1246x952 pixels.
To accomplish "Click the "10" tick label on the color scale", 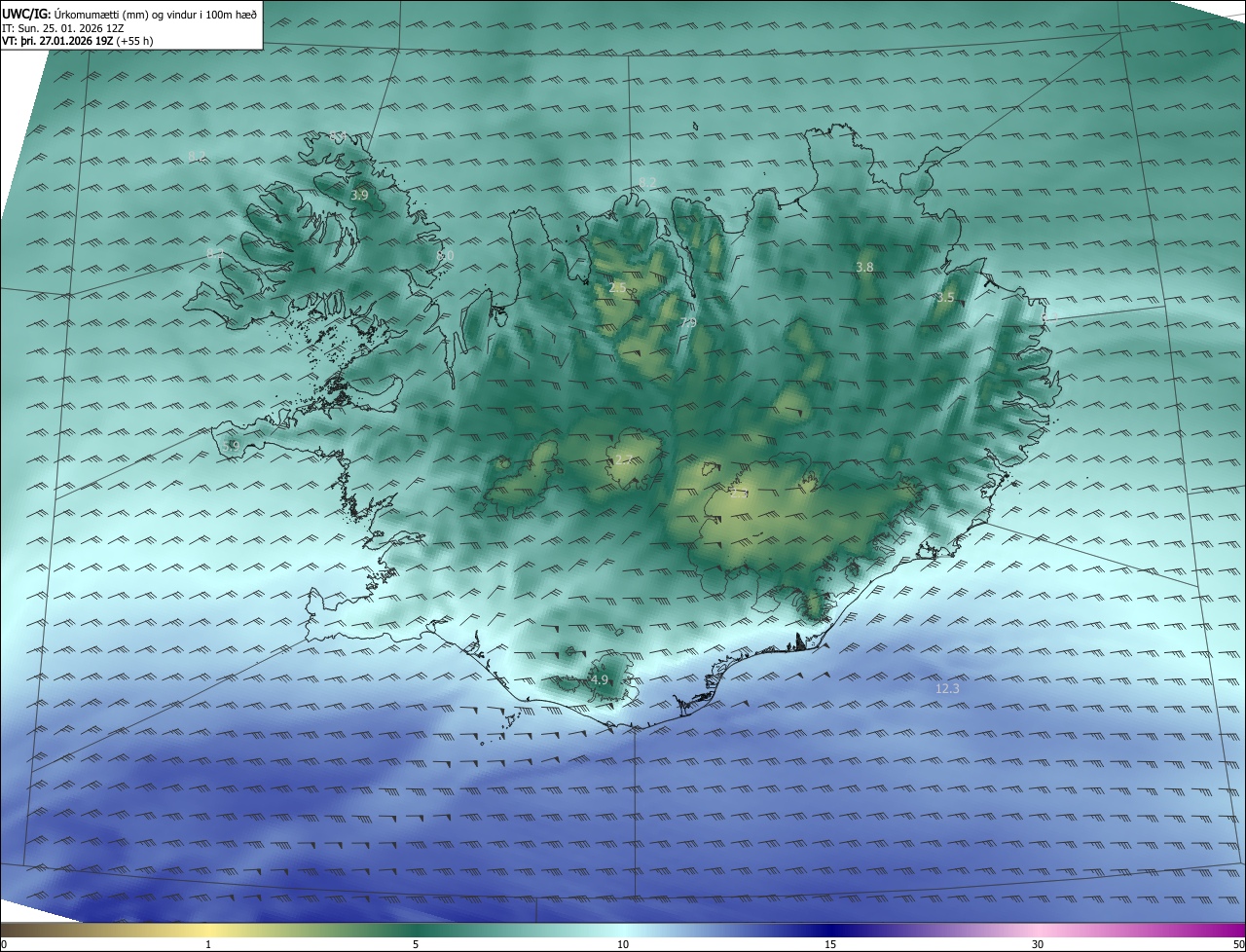I will pos(623,945).
